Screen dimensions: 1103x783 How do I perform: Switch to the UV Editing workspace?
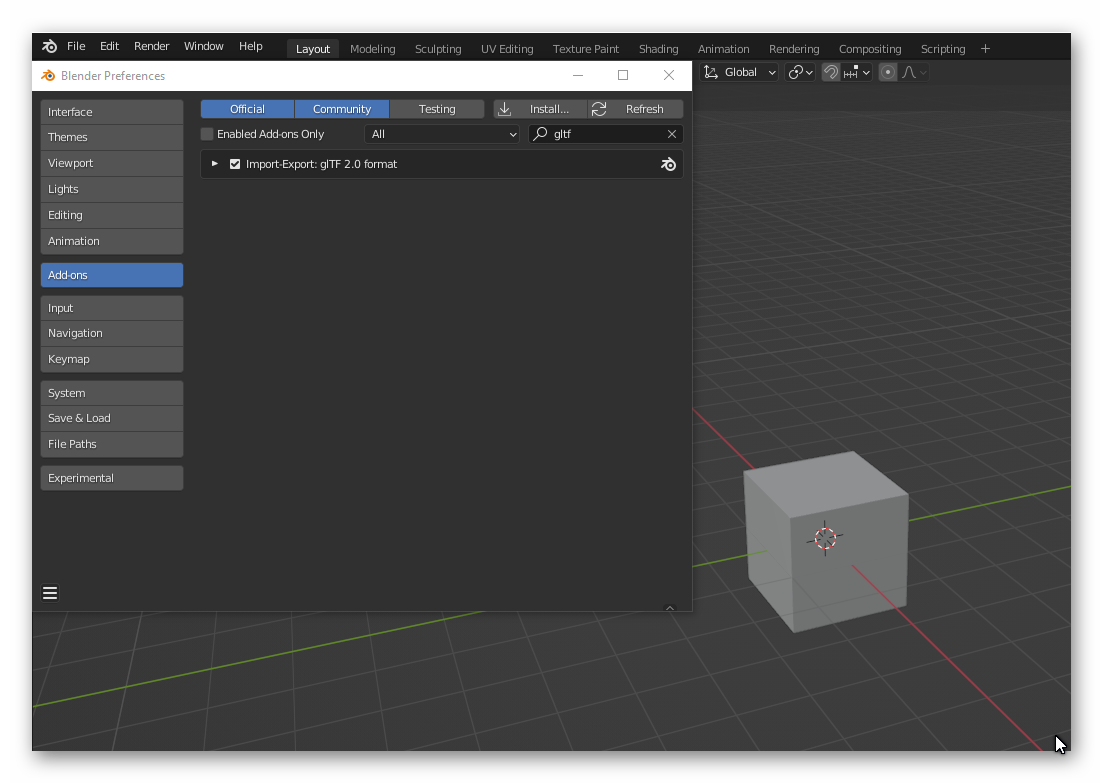pyautogui.click(x=506, y=49)
